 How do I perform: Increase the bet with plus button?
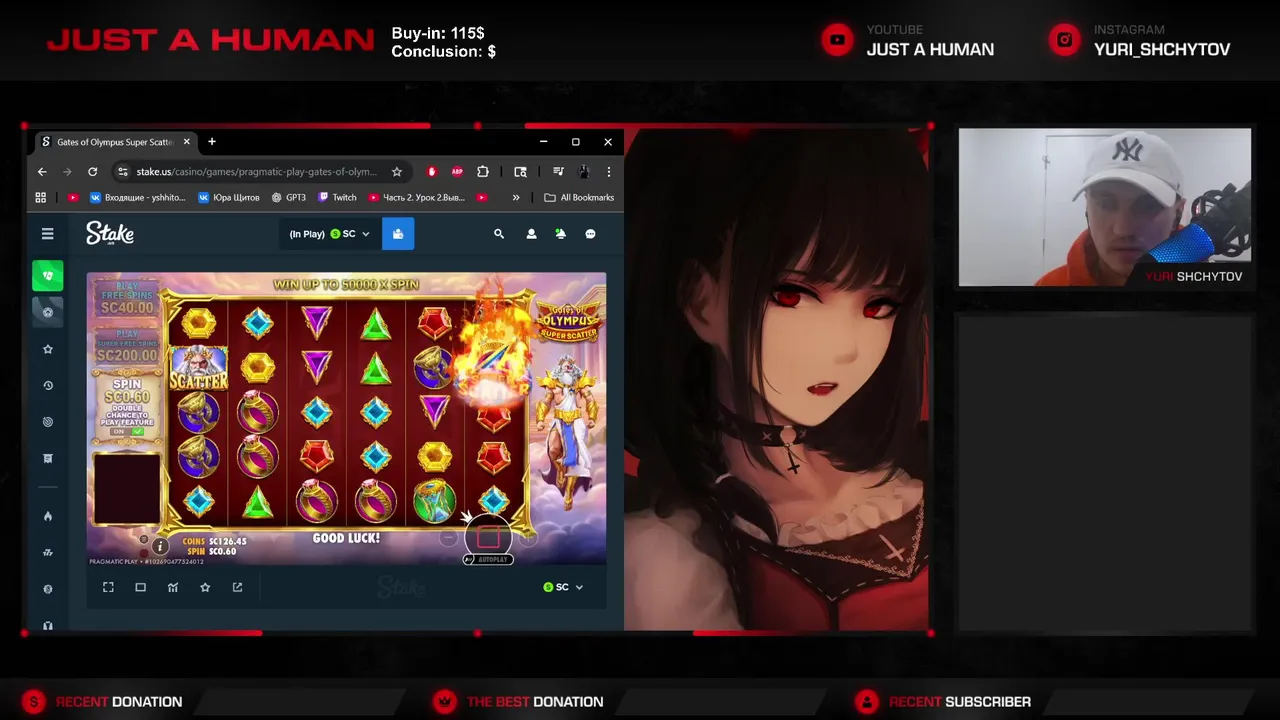point(527,539)
